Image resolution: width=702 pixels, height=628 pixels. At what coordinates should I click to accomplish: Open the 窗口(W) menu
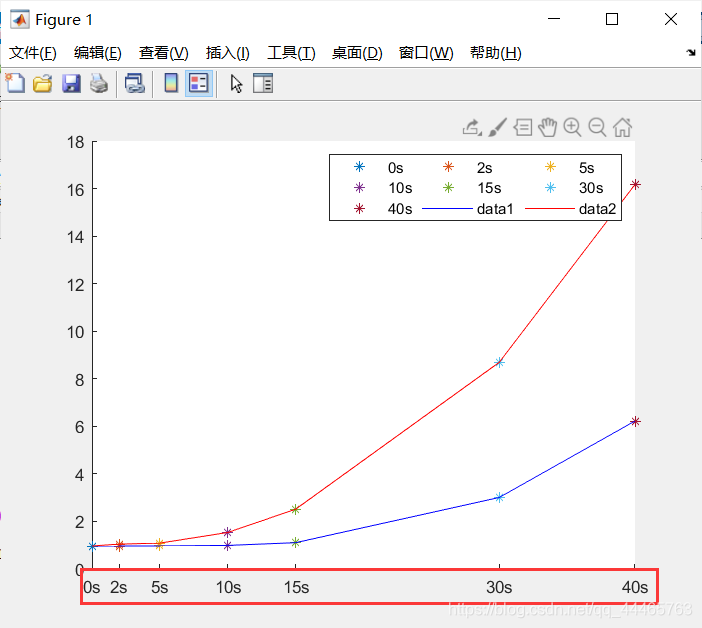pyautogui.click(x=426, y=53)
